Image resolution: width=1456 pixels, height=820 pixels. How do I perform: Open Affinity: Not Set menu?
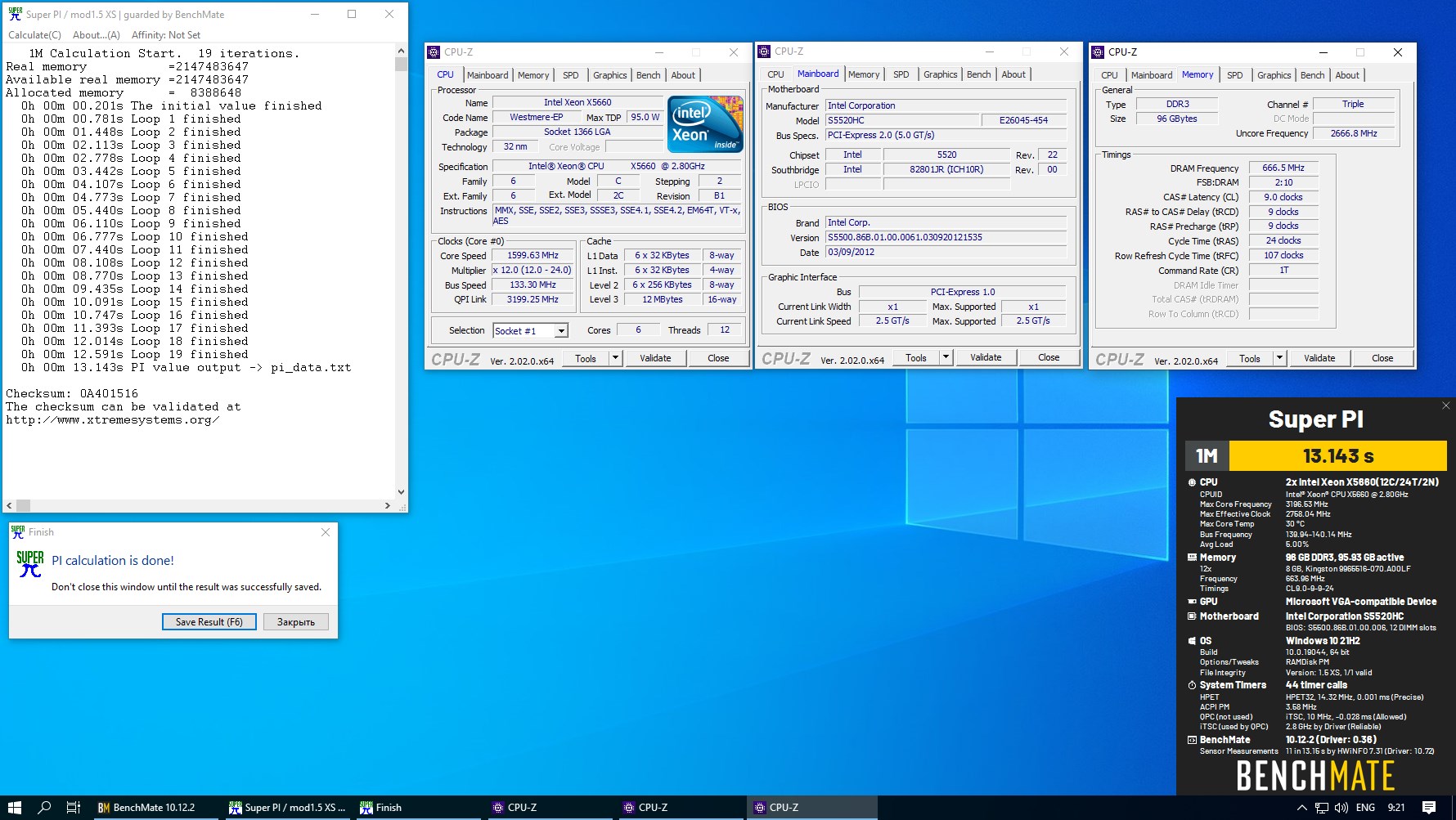point(166,35)
